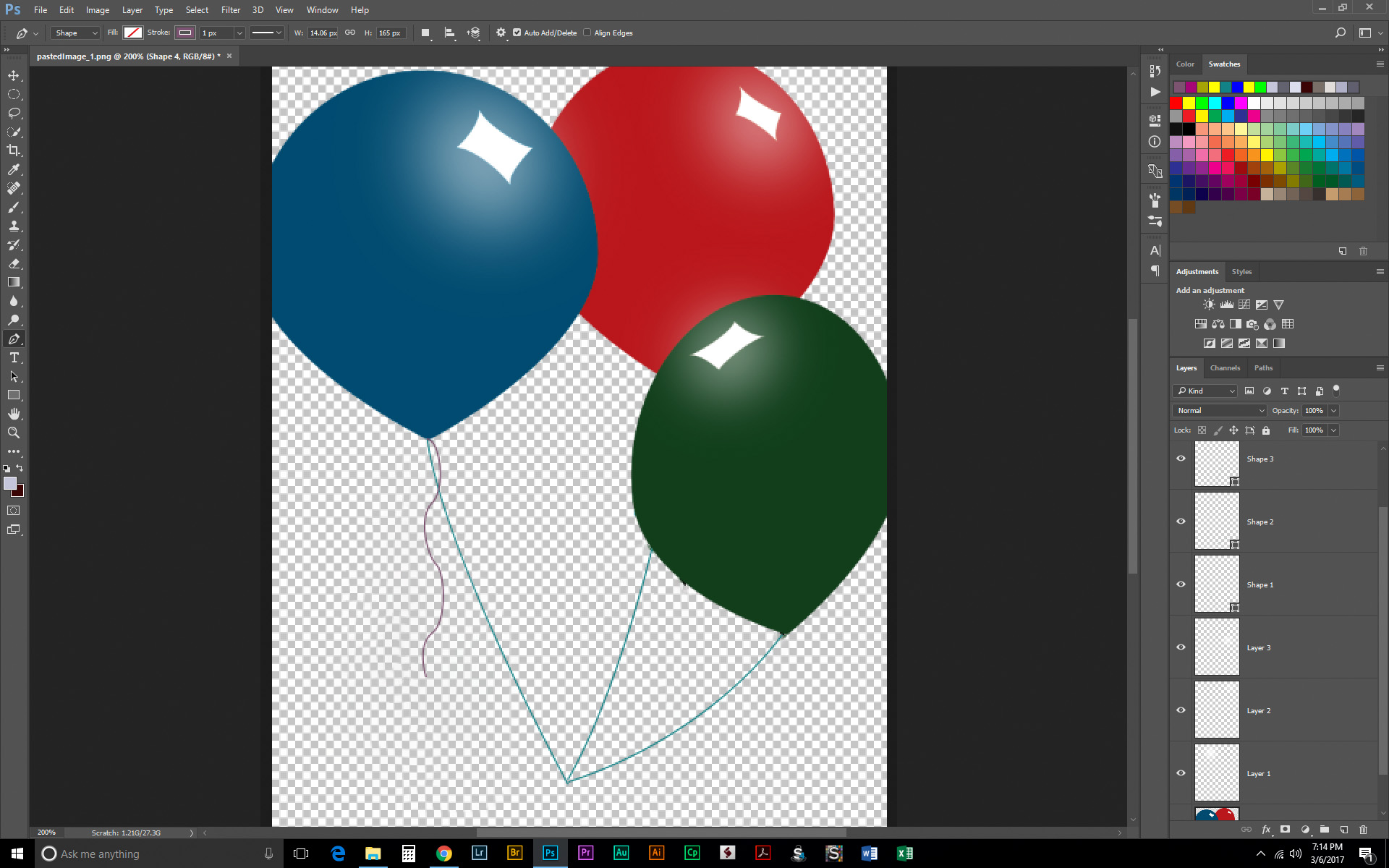Select the Dodge tool

(x=14, y=320)
